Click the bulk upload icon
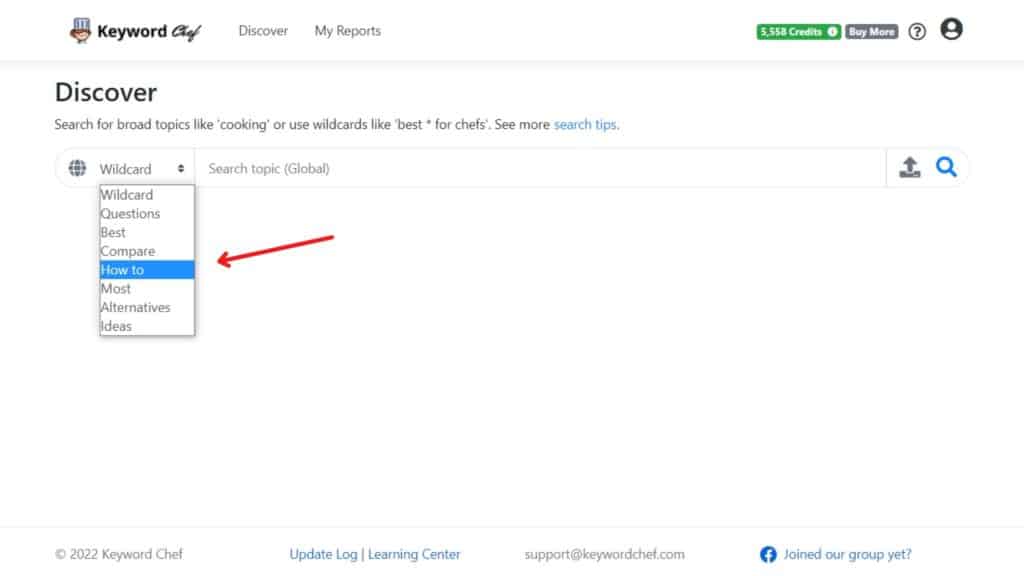1024x576 pixels. point(910,167)
